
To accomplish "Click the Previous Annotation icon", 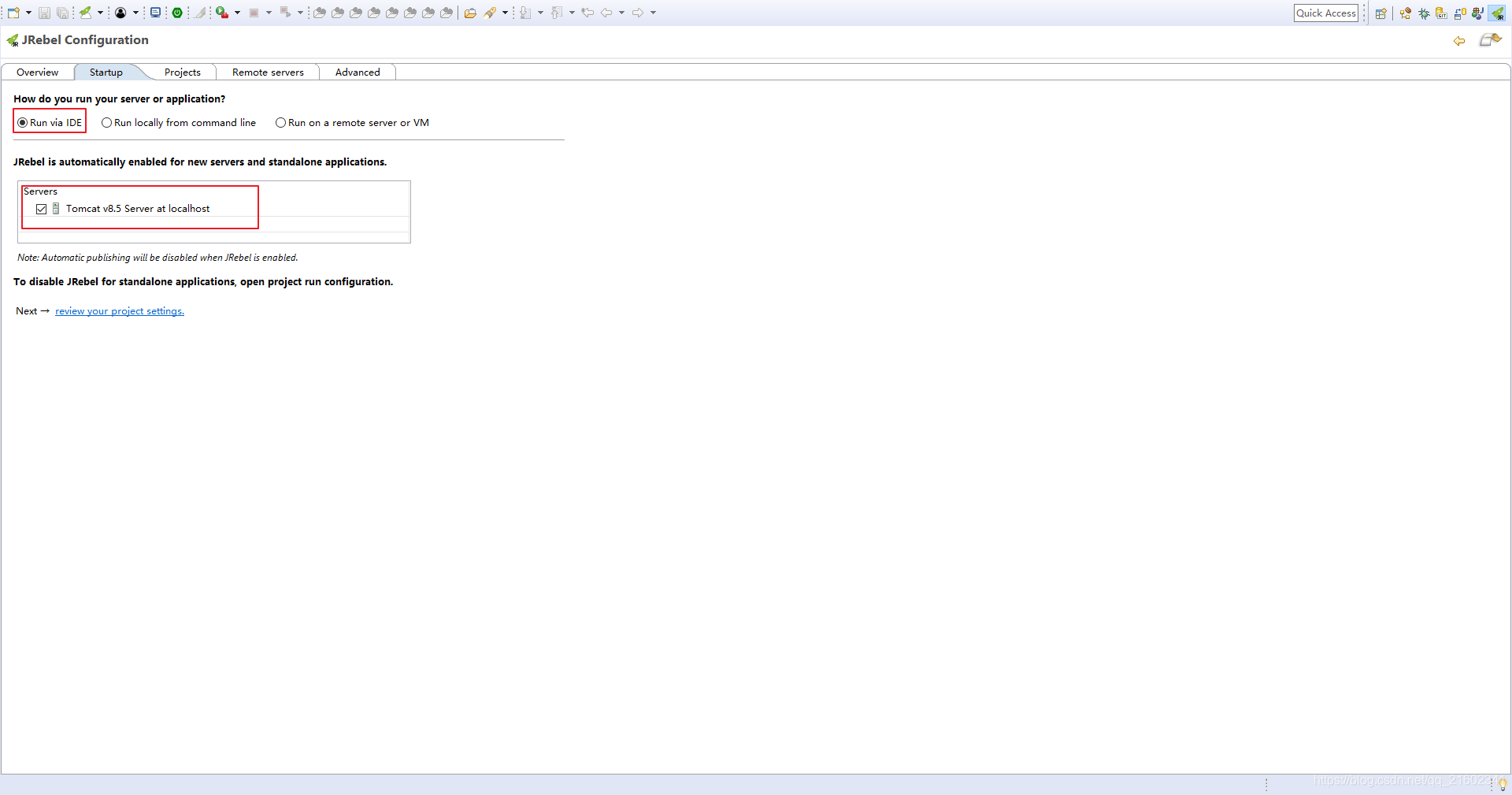I will (557, 13).
